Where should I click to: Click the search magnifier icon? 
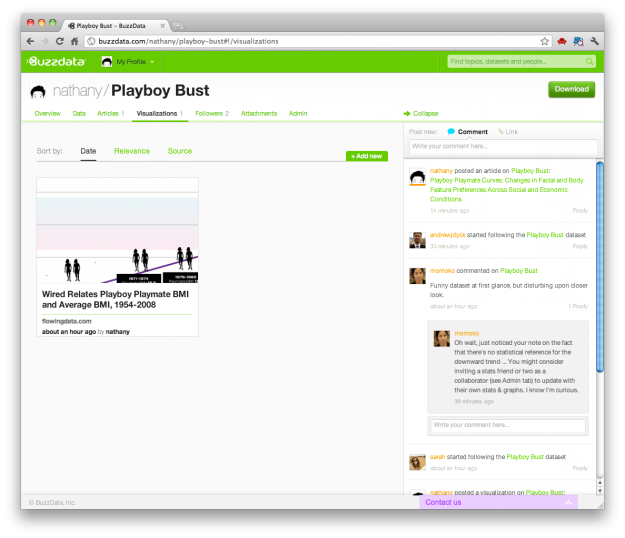(589, 61)
